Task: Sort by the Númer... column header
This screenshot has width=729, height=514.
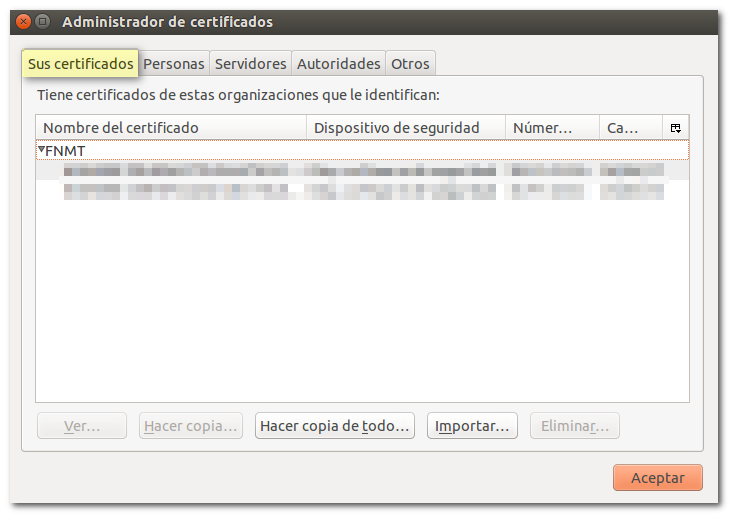Action: click(552, 128)
